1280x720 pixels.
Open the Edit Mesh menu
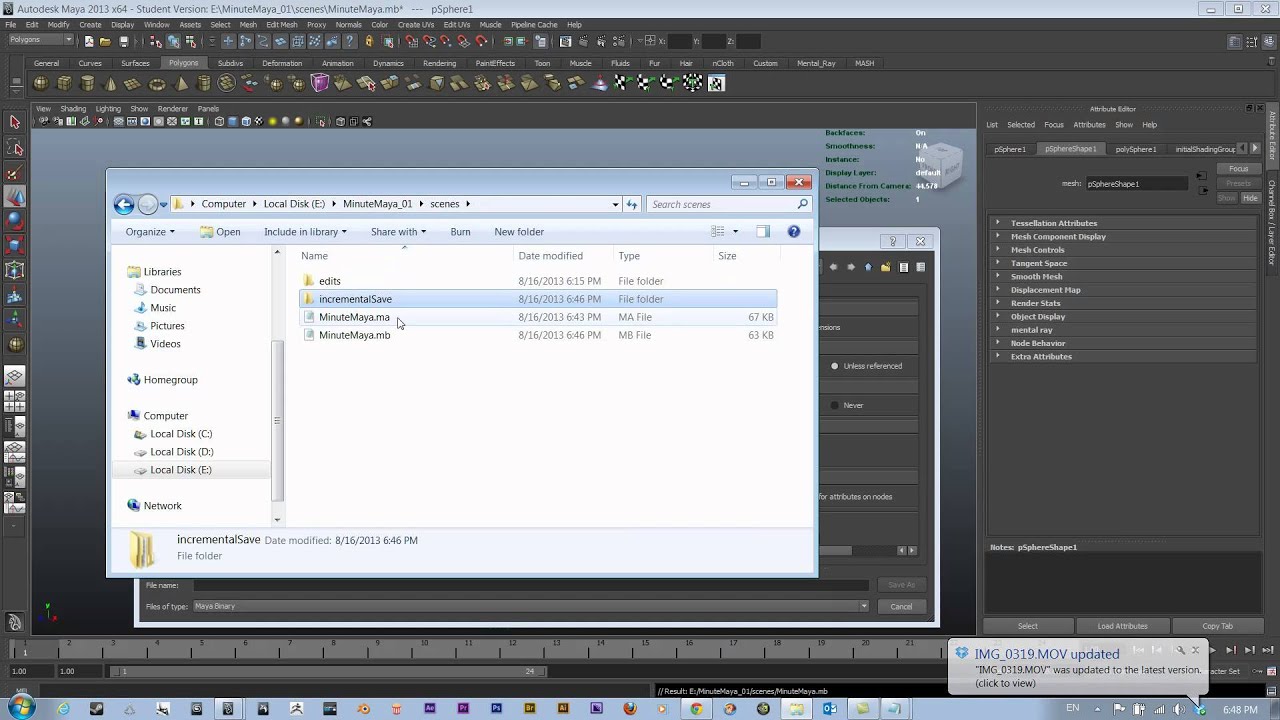282,25
